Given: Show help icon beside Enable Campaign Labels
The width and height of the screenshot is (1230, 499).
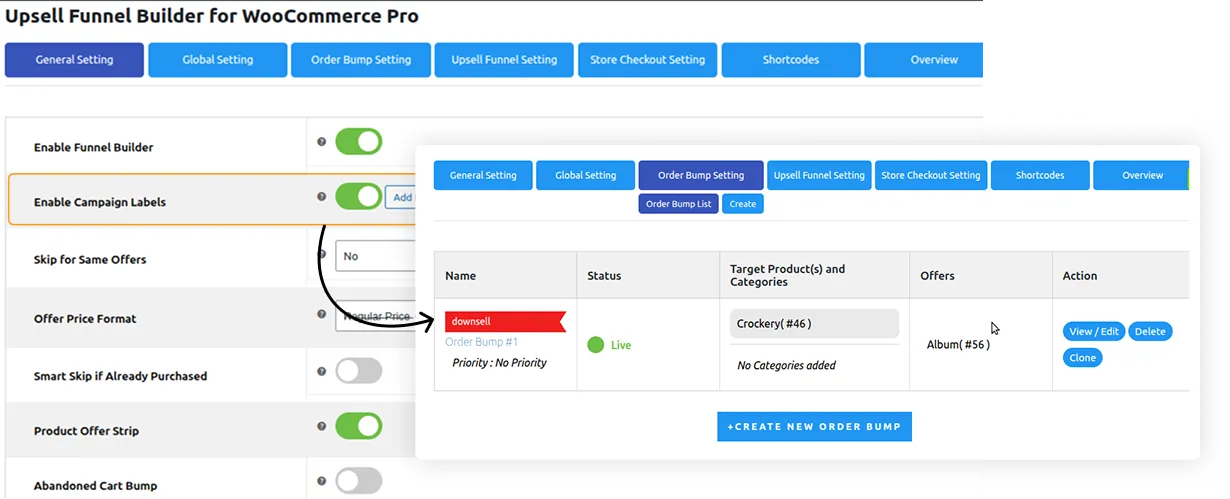Looking at the screenshot, I should 322,197.
